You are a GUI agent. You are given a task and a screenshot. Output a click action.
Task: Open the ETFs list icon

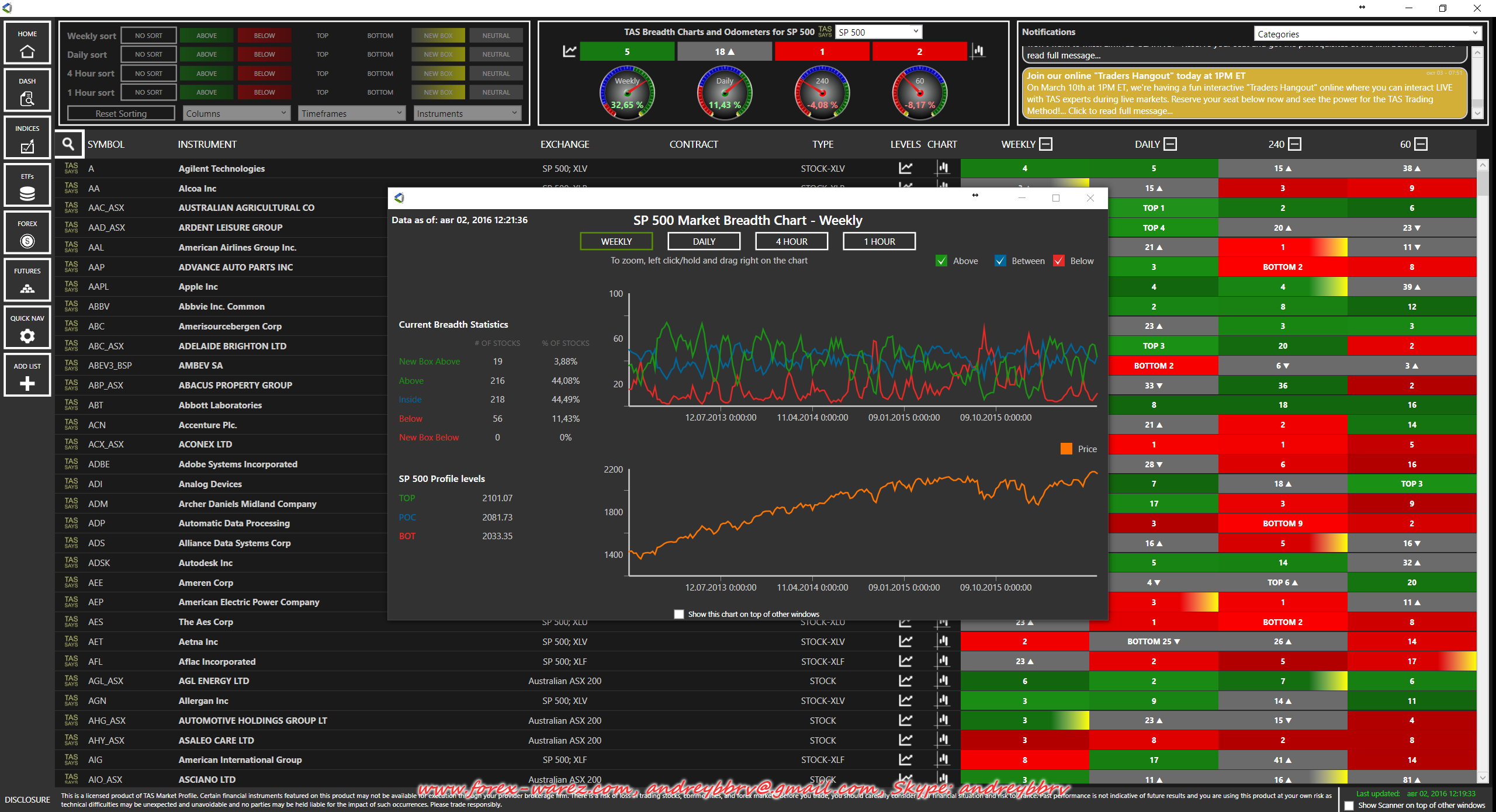[x=27, y=186]
